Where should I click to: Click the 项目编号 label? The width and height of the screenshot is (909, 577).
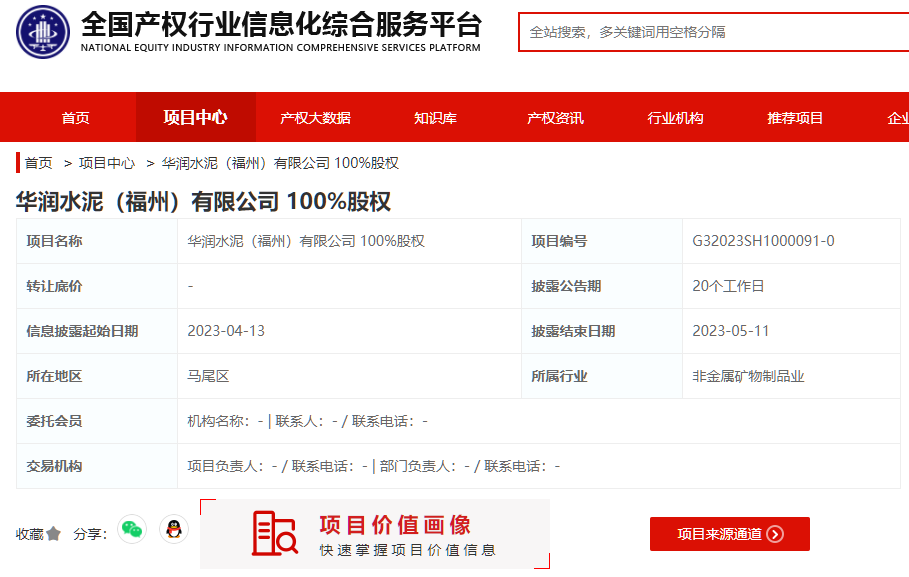click(559, 241)
